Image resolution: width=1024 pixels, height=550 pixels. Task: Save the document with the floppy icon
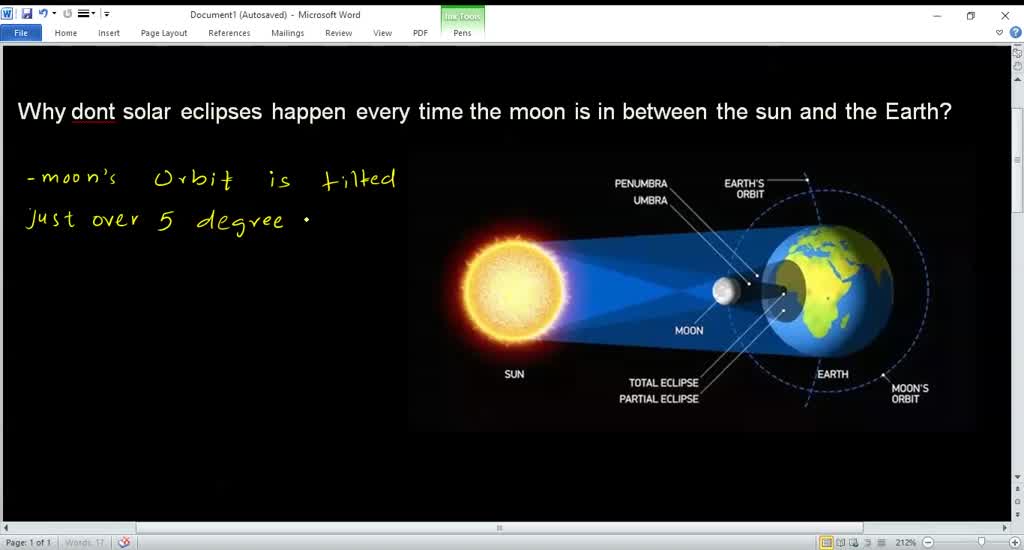click(27, 13)
